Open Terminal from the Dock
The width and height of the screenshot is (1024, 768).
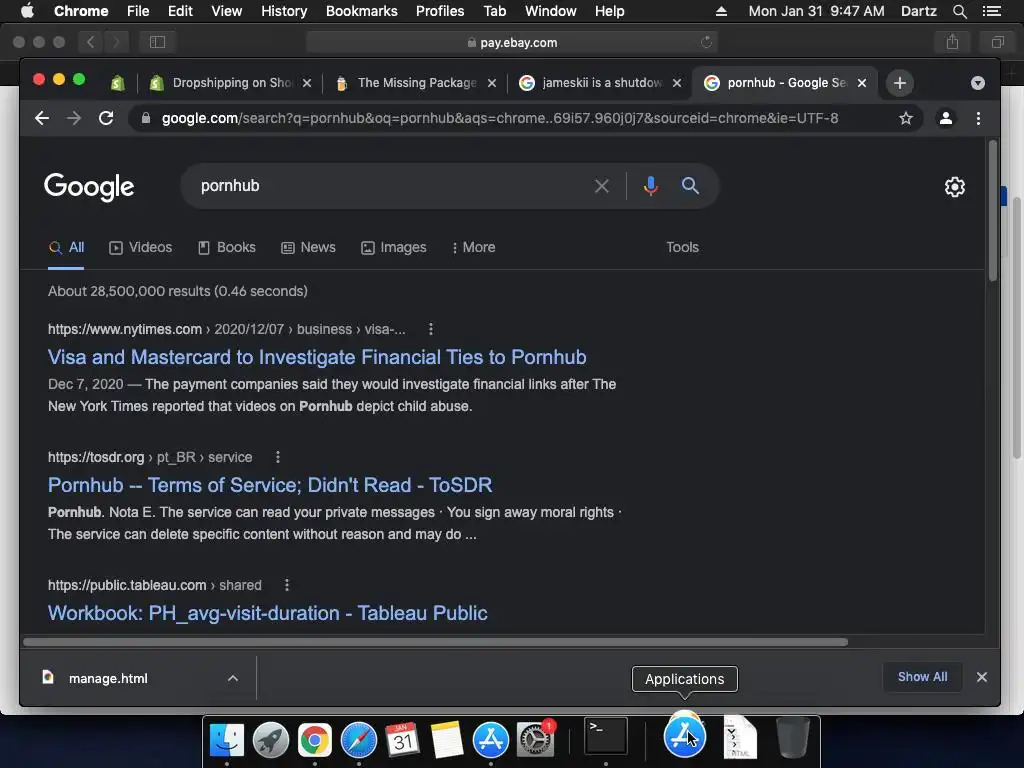[606, 736]
